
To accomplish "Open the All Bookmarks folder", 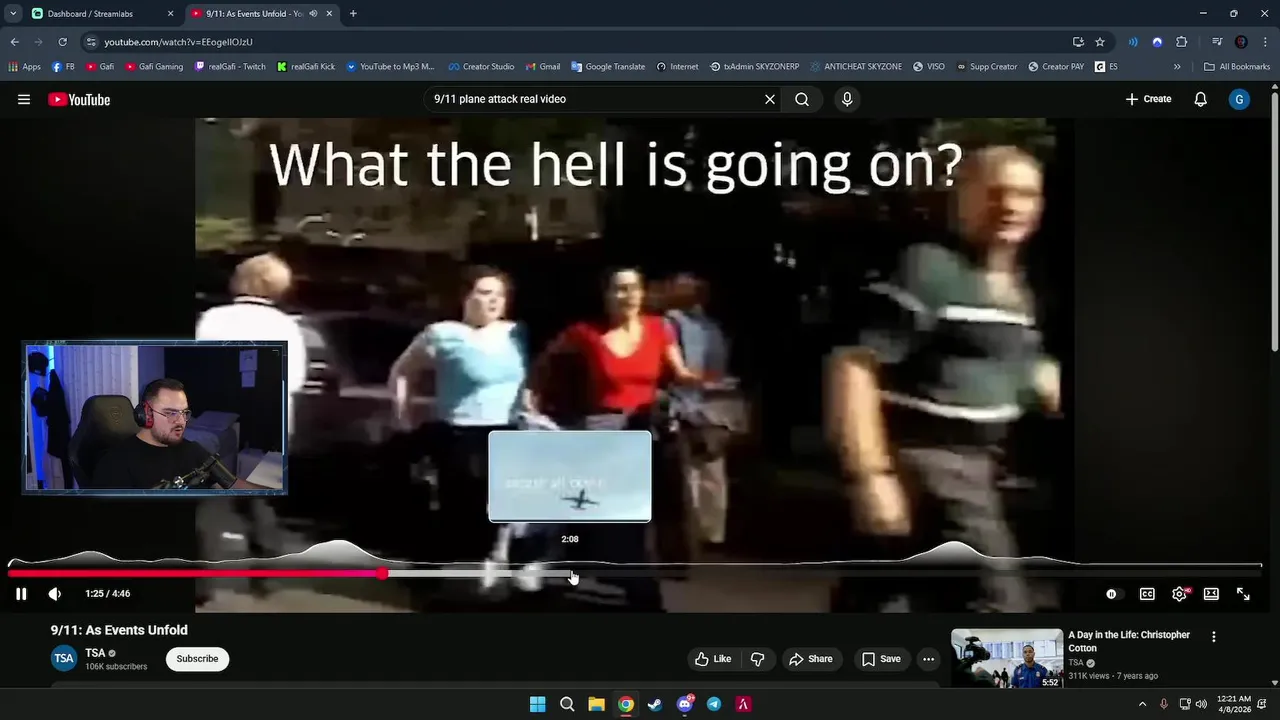I will [1237, 67].
